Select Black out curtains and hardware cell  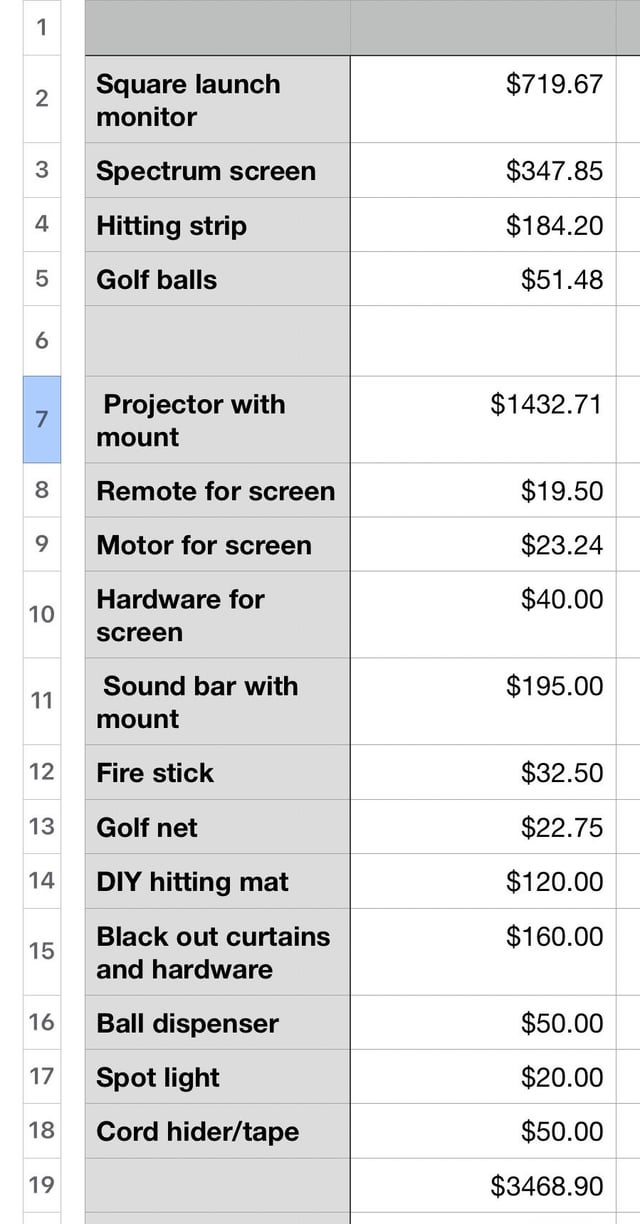[217, 953]
